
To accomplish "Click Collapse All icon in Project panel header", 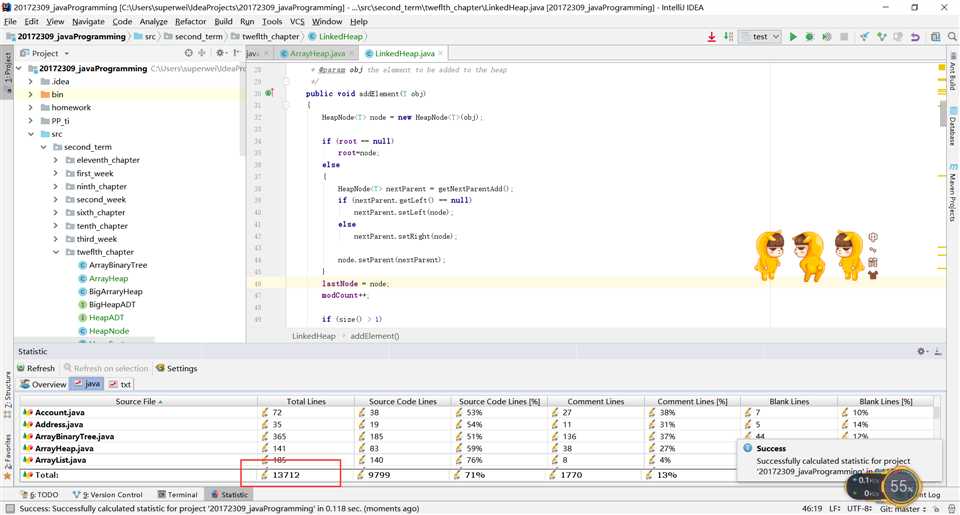I will click(x=201, y=53).
